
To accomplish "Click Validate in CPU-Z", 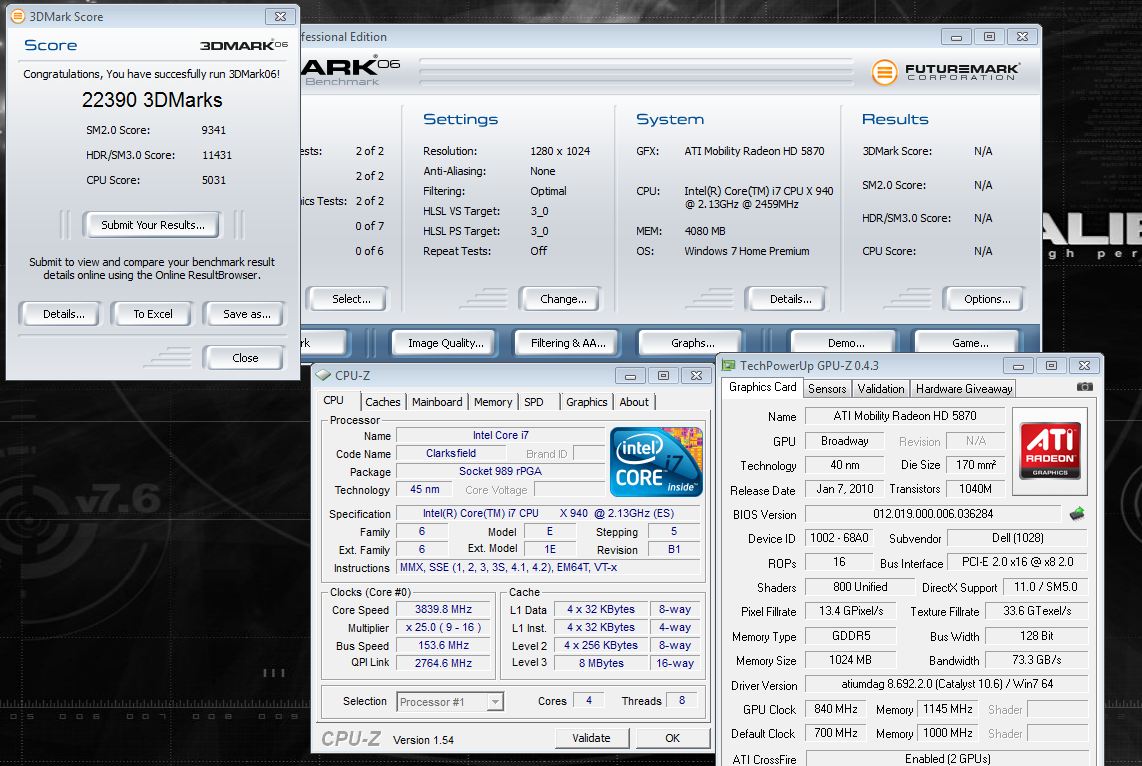I will click(591, 738).
